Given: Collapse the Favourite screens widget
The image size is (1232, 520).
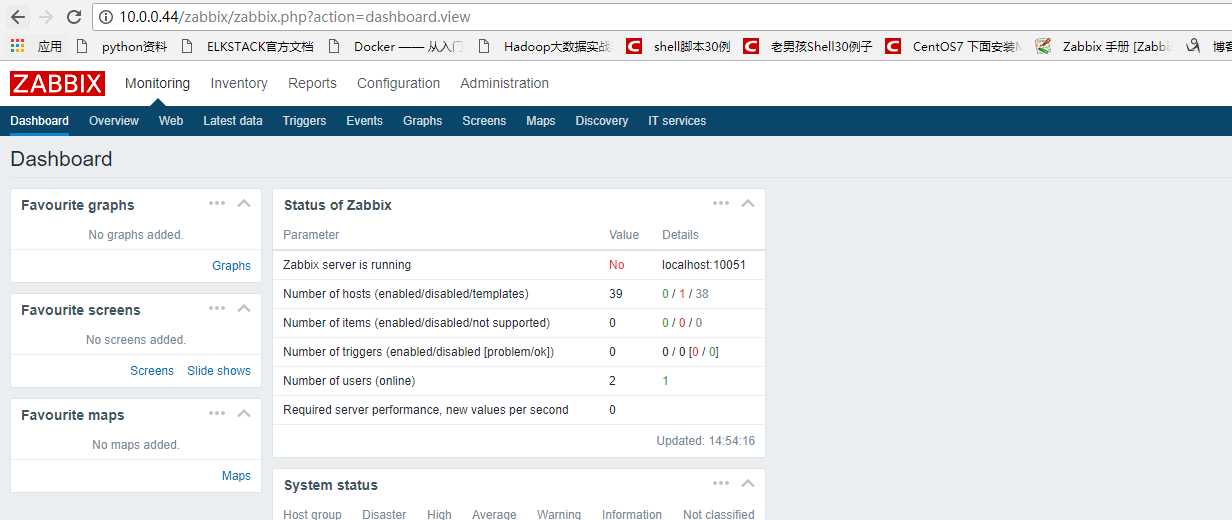Looking at the screenshot, I should pos(244,308).
